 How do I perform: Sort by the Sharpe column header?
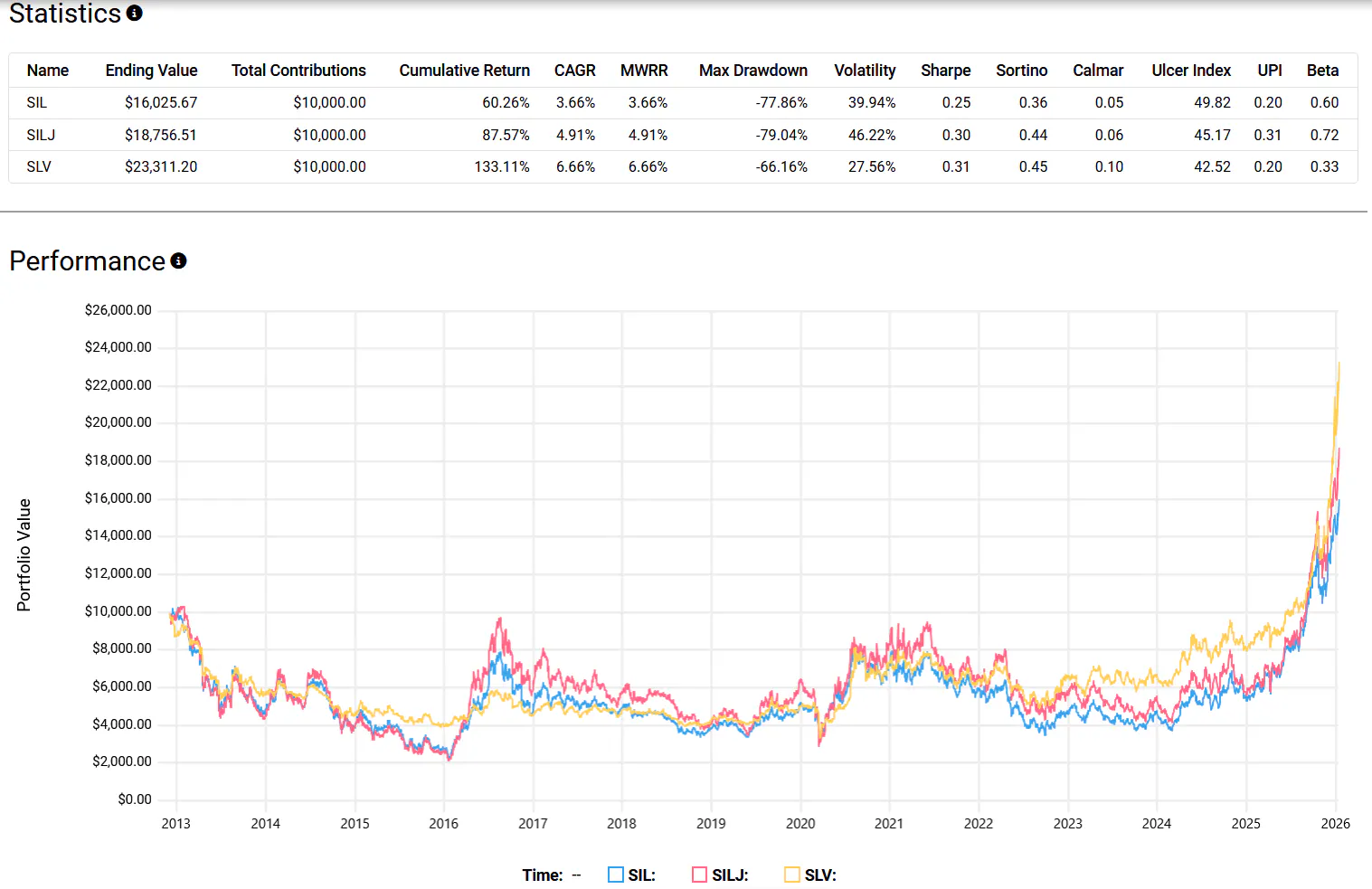pyautogui.click(x=946, y=71)
